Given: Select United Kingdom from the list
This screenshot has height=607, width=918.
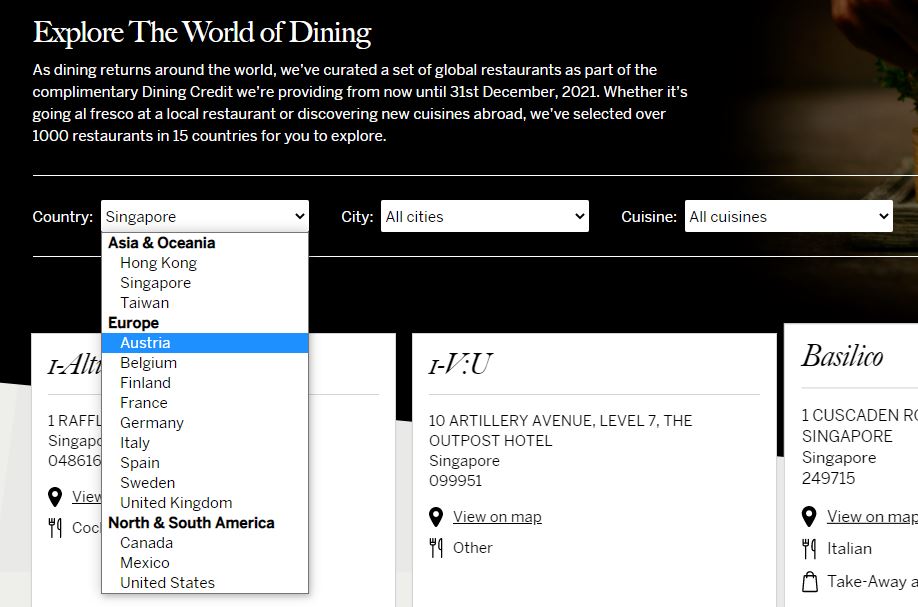Looking at the screenshot, I should coord(205,503).
